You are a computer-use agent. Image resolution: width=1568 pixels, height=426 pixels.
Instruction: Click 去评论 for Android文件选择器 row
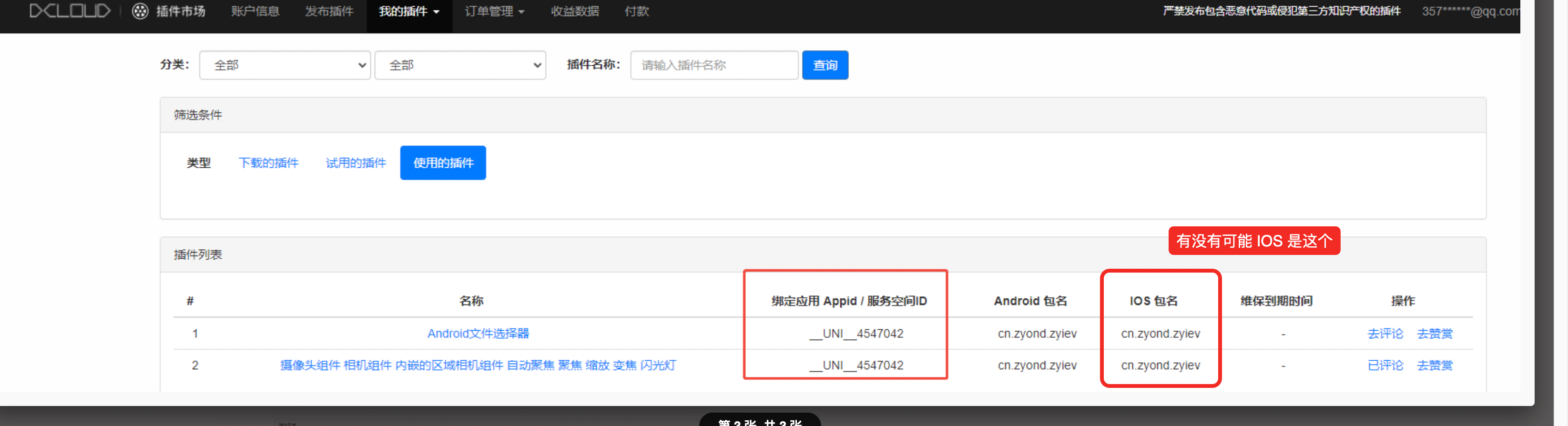(x=1385, y=334)
